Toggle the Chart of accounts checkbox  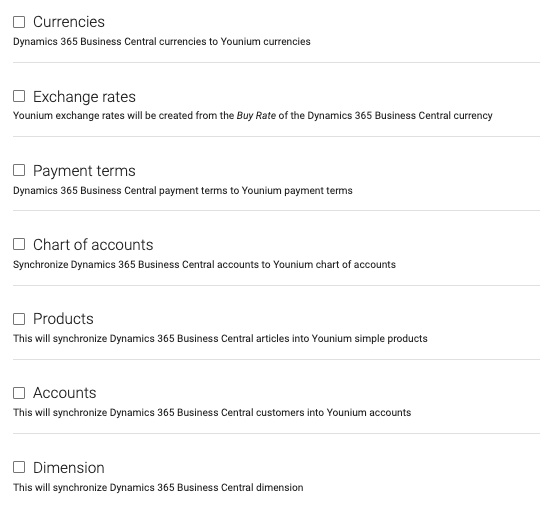[x=19, y=244]
